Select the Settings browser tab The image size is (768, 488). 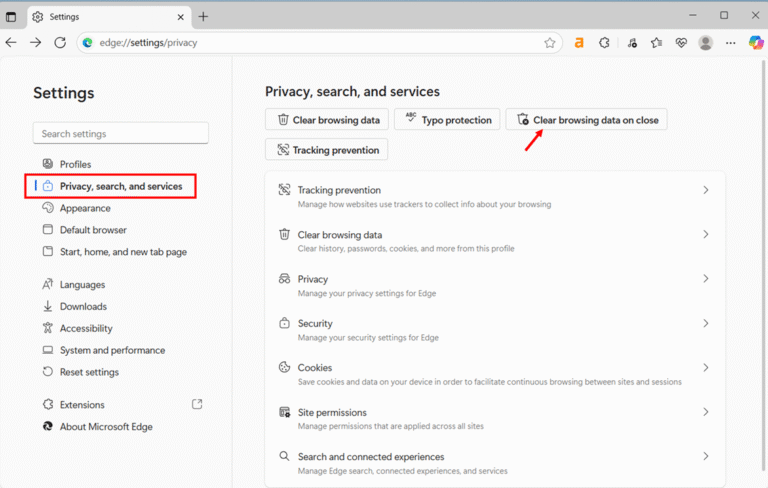[108, 17]
